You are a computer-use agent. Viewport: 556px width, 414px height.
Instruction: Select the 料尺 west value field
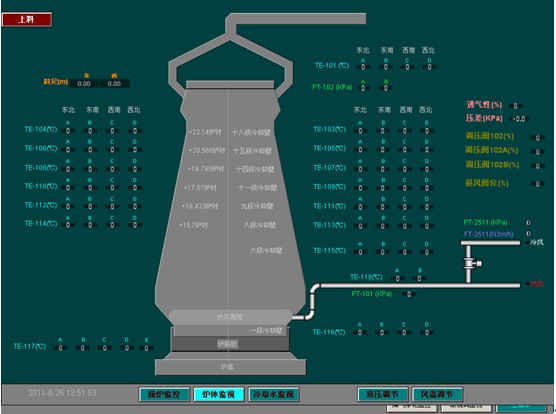(114, 84)
